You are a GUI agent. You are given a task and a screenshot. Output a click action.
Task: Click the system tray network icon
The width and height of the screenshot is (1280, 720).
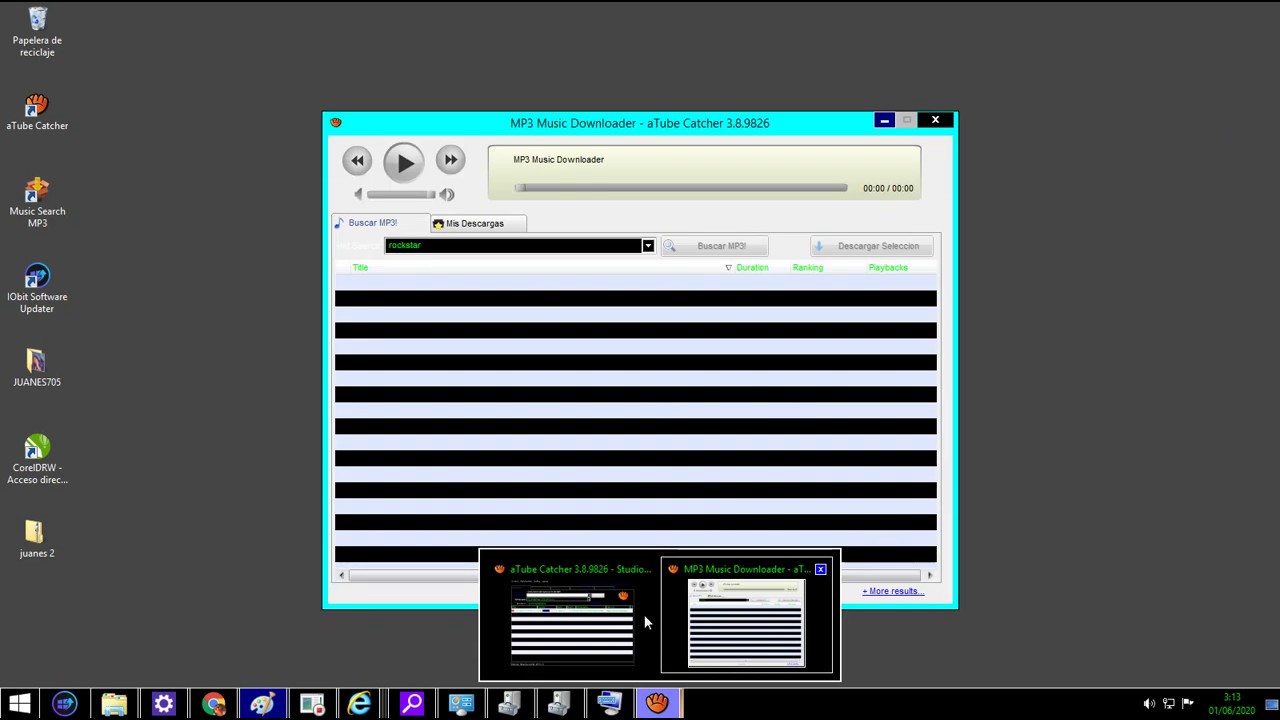[1169, 704]
